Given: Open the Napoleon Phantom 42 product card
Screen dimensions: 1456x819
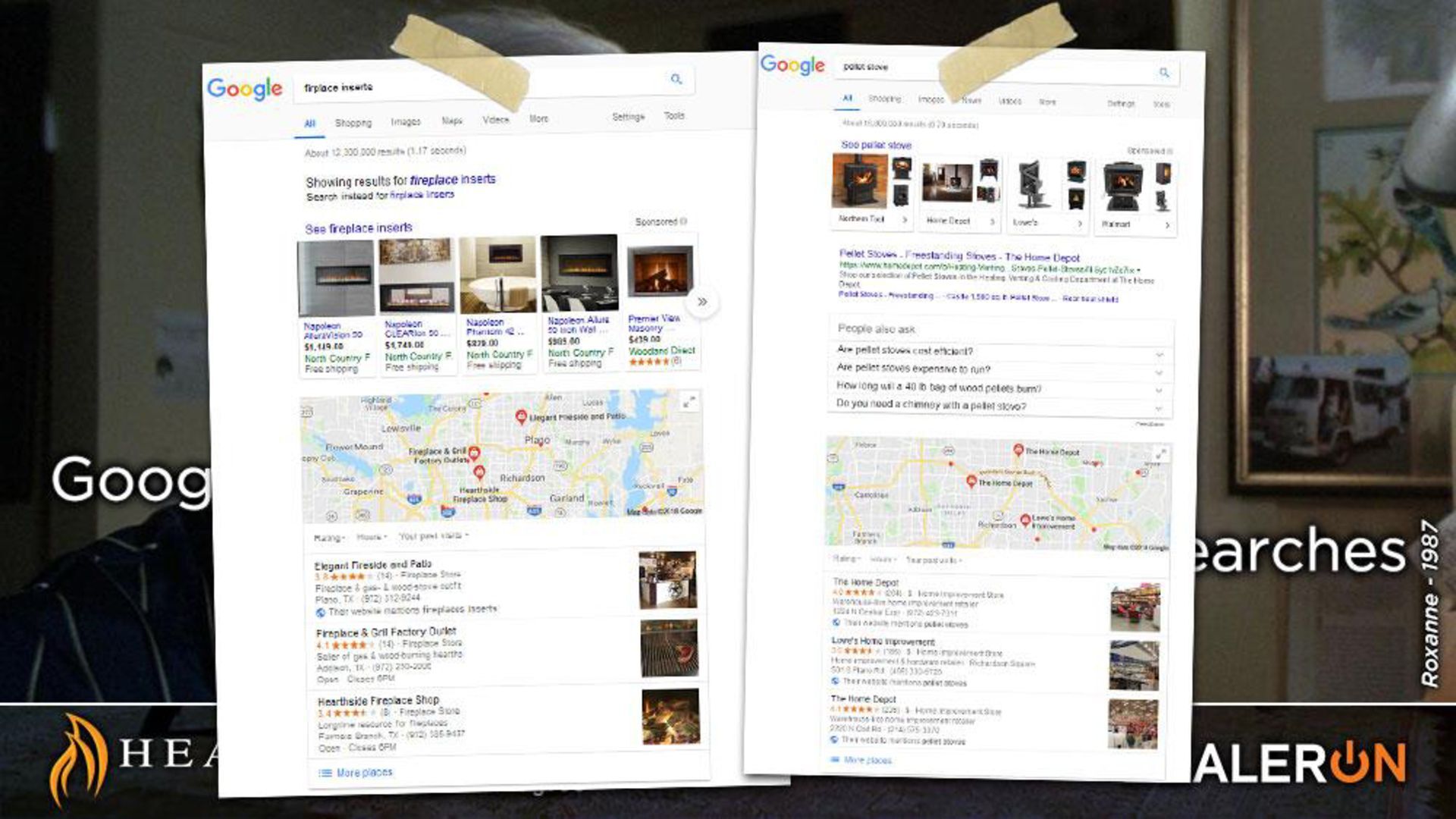Looking at the screenshot, I should (x=498, y=303).
